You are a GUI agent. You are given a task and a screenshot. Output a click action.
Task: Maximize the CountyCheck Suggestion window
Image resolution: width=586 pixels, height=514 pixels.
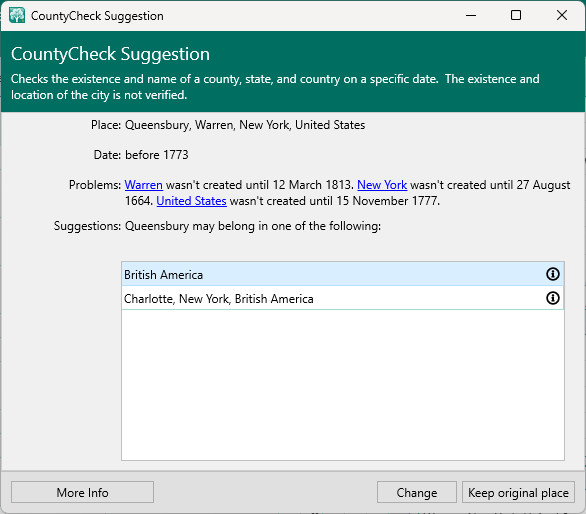[516, 15]
